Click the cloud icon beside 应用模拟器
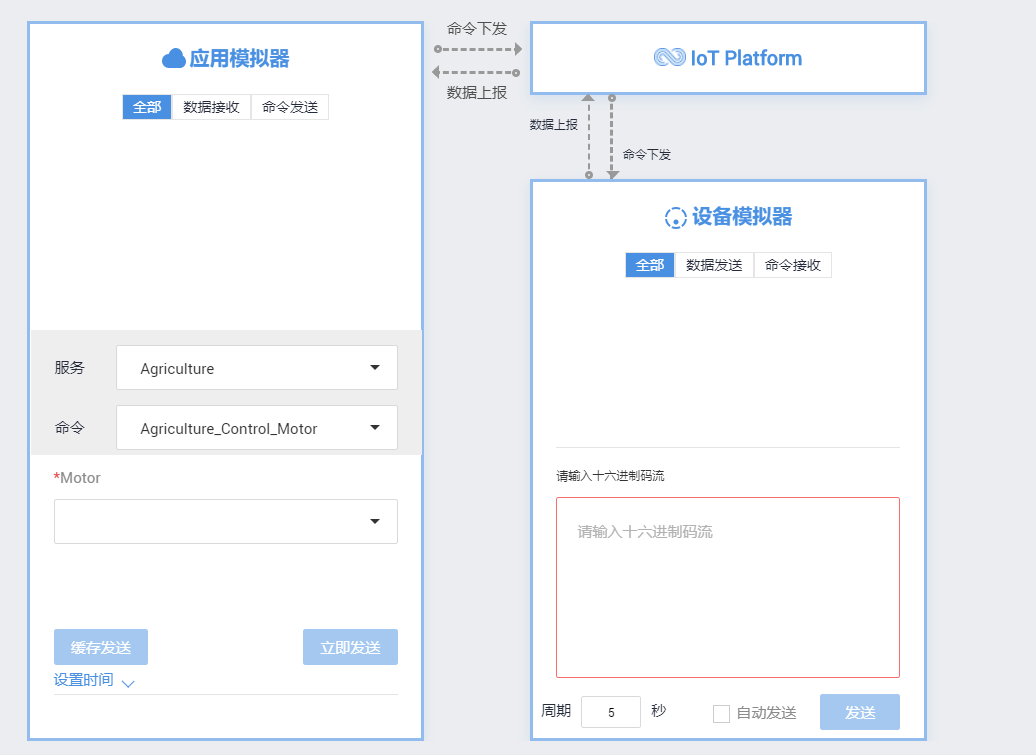Screen dimensions: 1036x755 (174, 58)
